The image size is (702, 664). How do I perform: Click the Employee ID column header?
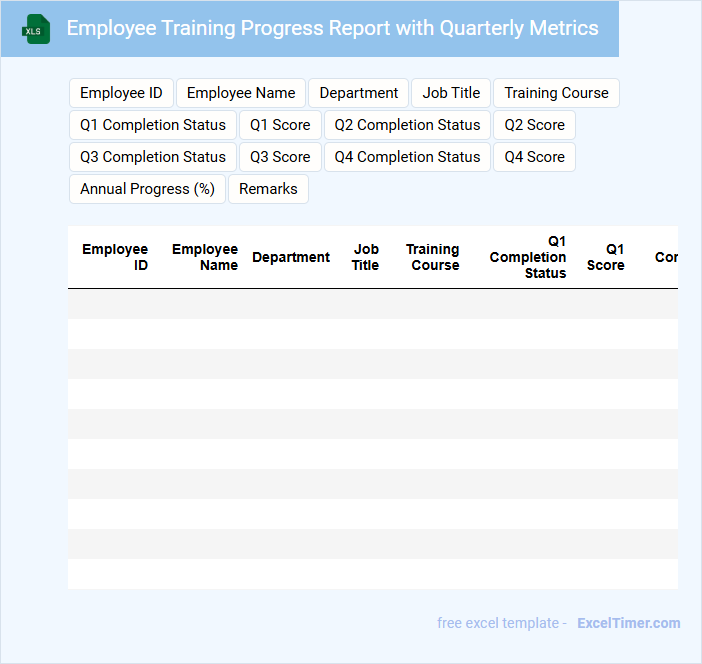click(115, 257)
